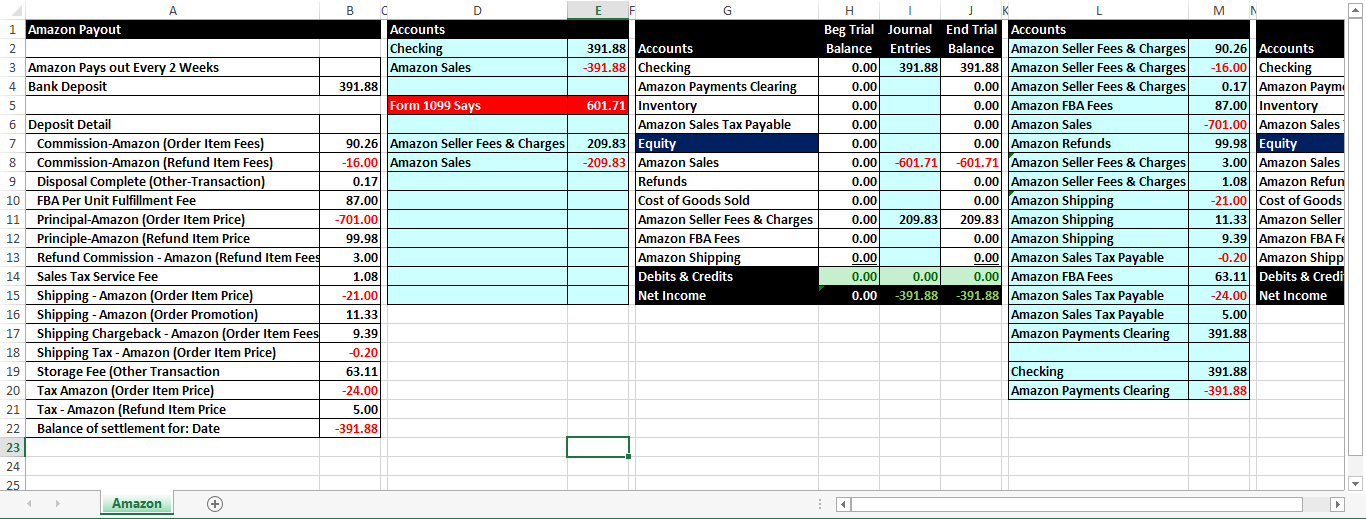
Task: Select the 209.83 value in column J
Action: pos(971,219)
